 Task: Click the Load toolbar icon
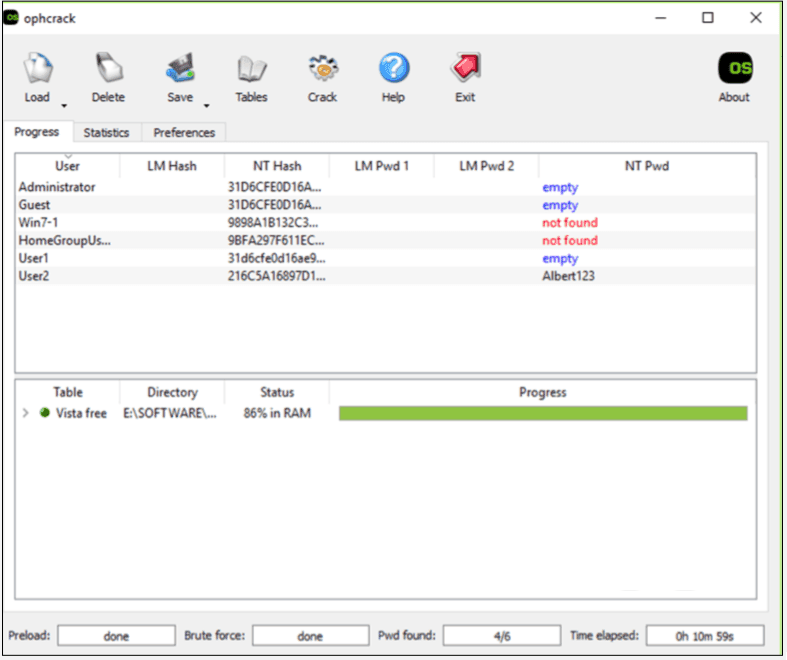click(37, 70)
